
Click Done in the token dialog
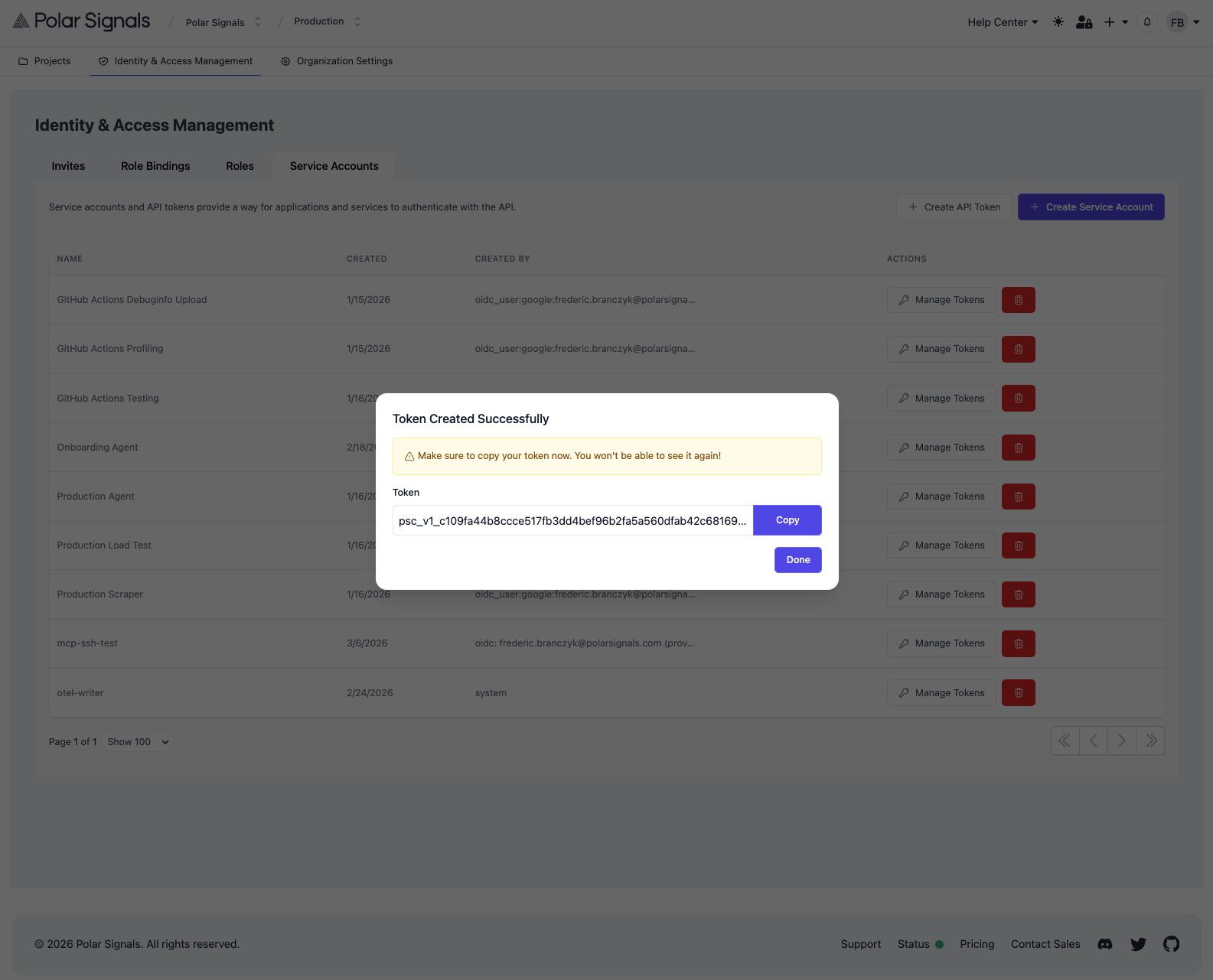797,560
